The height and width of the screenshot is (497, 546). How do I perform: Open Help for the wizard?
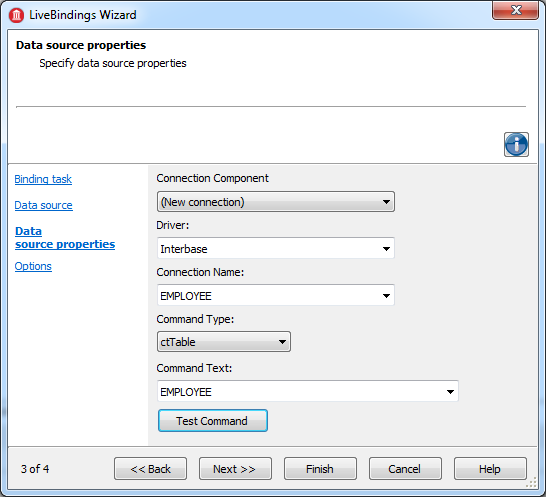click(490, 469)
